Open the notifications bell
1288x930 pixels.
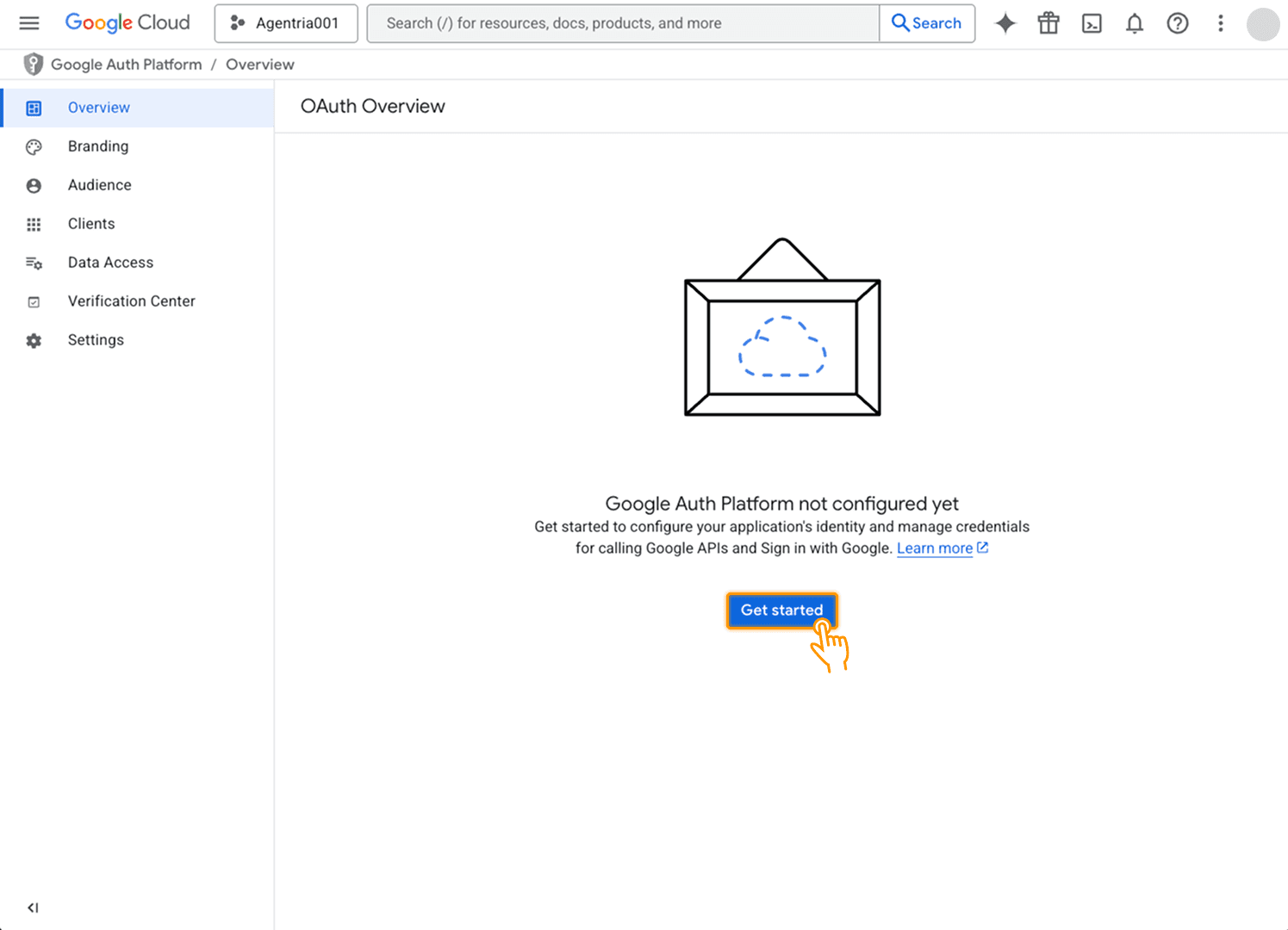pos(1135,23)
